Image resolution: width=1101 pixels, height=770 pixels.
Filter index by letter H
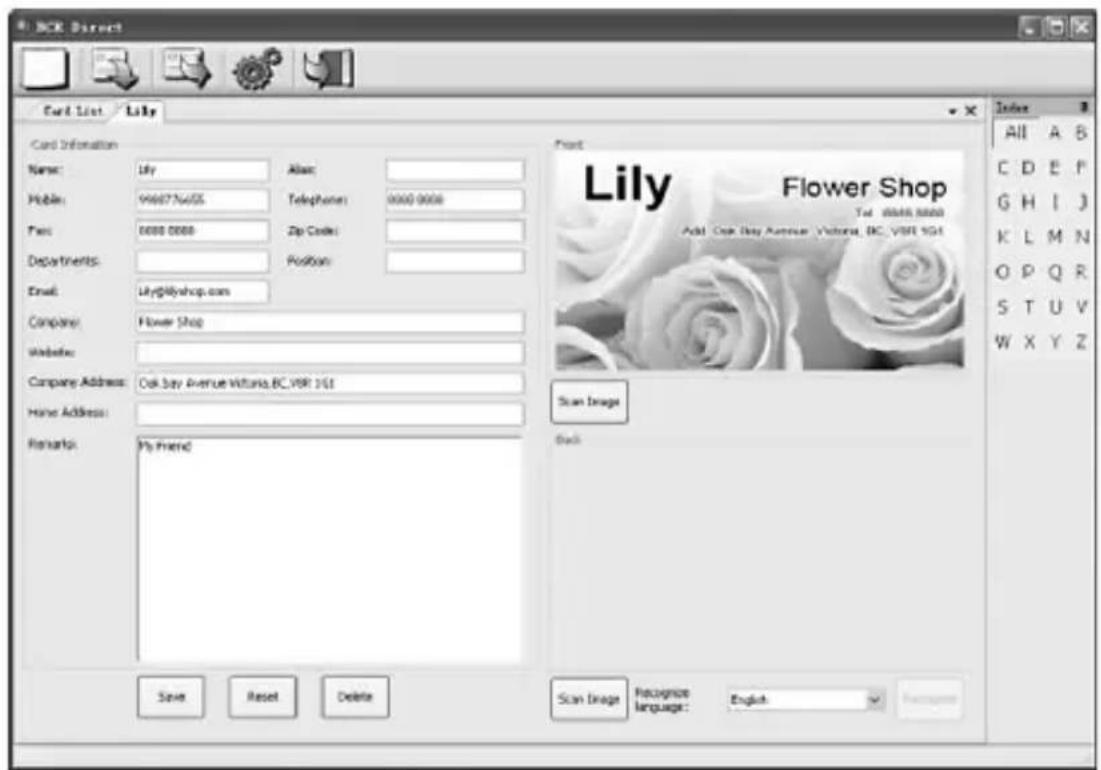(x=1028, y=202)
